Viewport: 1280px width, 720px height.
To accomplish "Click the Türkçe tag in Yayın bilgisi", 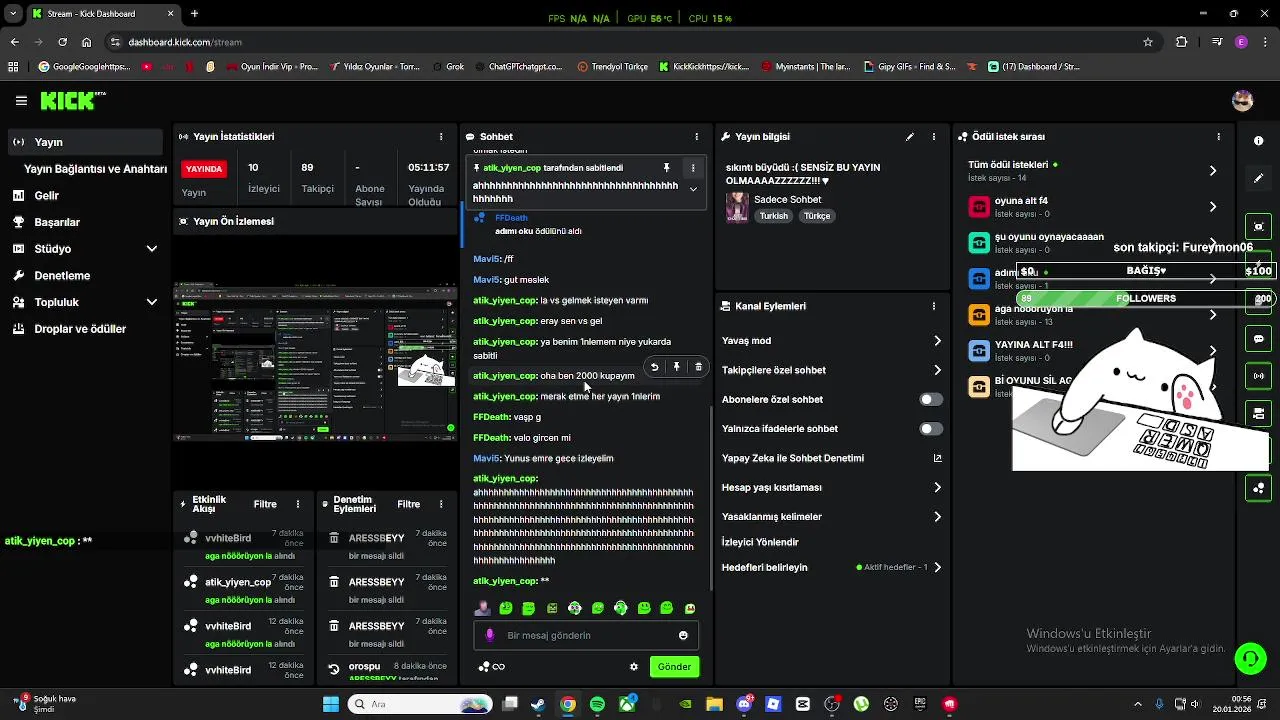I will (x=817, y=216).
